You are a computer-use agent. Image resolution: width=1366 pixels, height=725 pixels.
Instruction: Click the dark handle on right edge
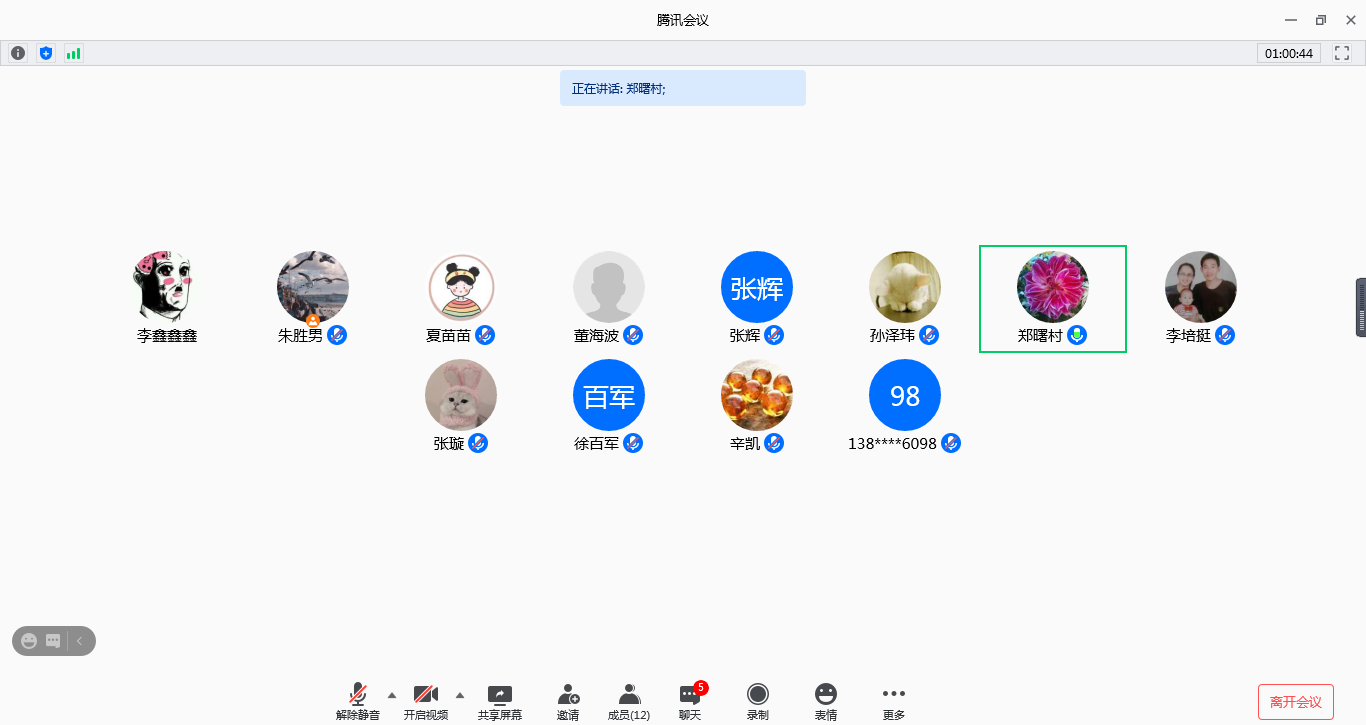1360,307
